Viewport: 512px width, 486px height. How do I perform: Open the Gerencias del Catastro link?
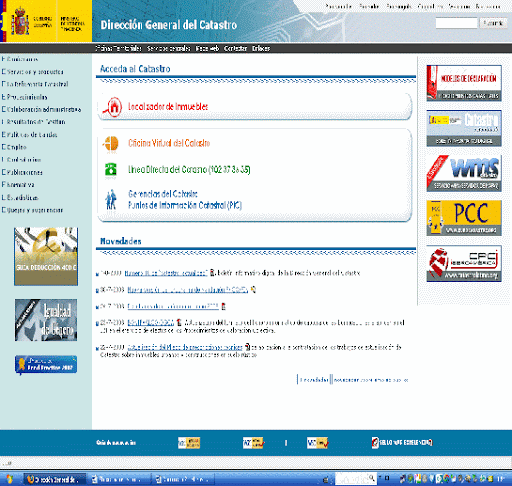tap(163, 194)
